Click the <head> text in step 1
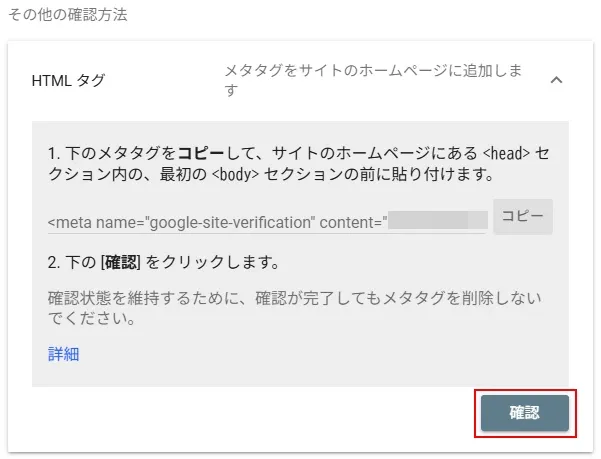The width and height of the screenshot is (601, 459). [x=506, y=153]
